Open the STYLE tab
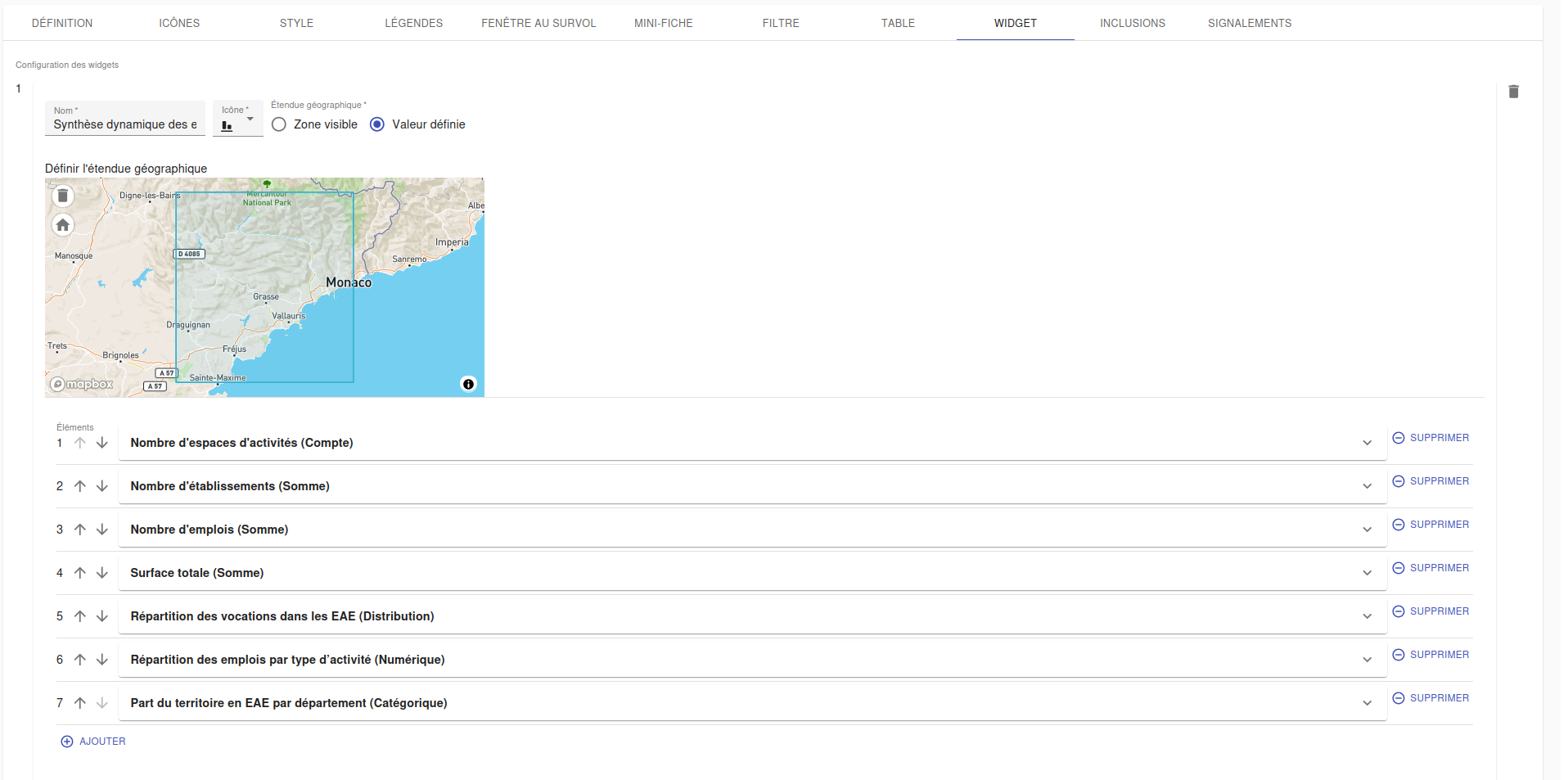This screenshot has height=780, width=1568. [296, 23]
